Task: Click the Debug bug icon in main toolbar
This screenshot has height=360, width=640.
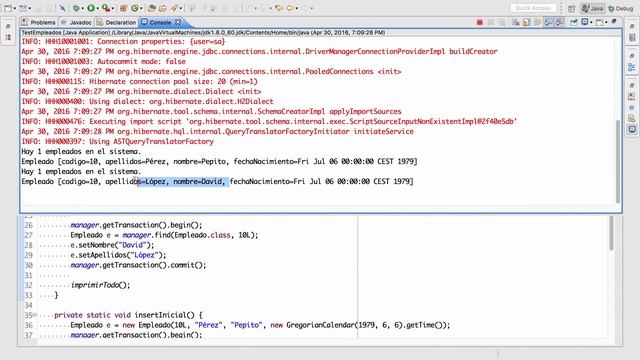Action: click(76, 8)
